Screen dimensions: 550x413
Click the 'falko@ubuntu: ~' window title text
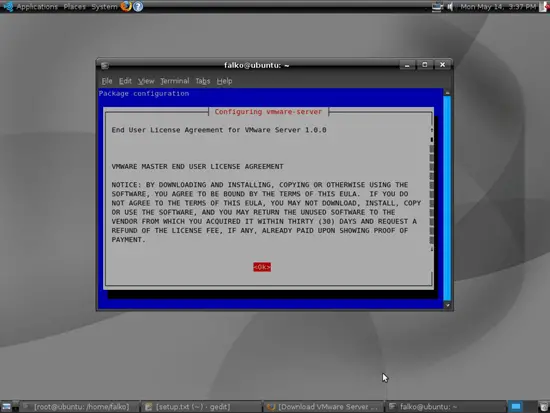tap(257, 65)
